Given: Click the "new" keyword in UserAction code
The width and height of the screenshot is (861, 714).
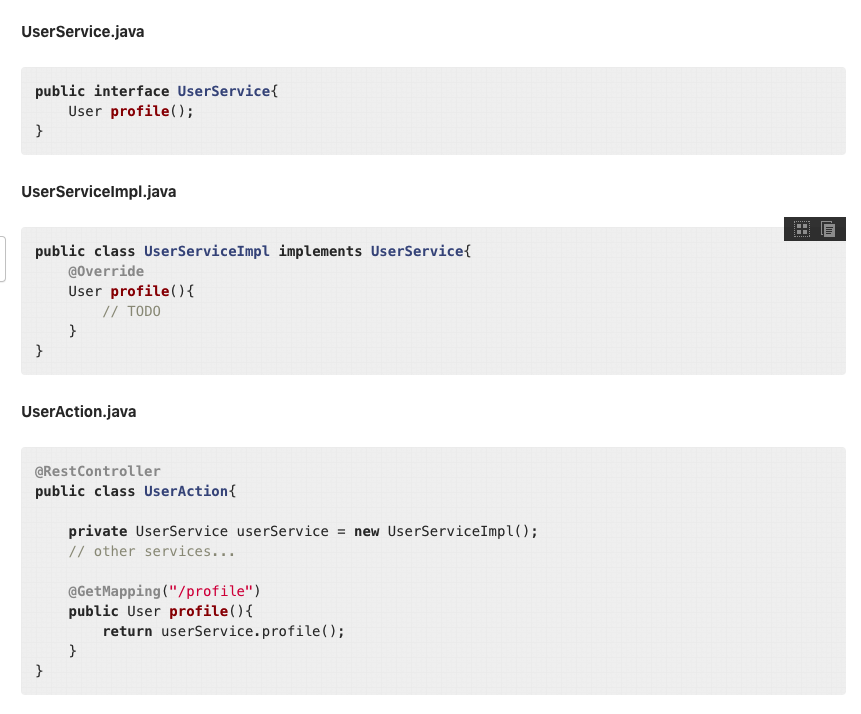Looking at the screenshot, I should [366, 531].
